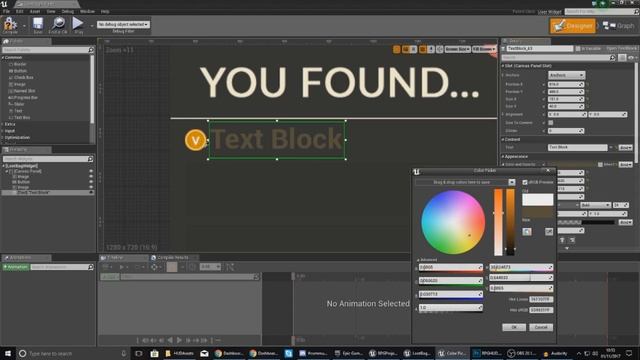The height and width of the screenshot is (360, 640).
Task: Open the Help menu
Action: click(105, 11)
